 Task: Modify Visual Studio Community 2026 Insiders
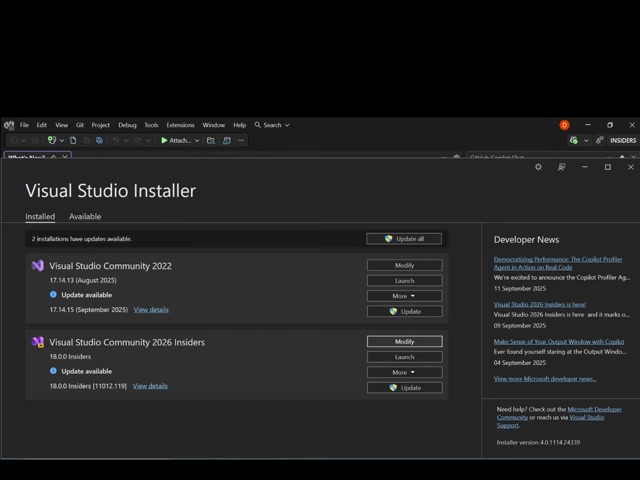[x=404, y=341]
